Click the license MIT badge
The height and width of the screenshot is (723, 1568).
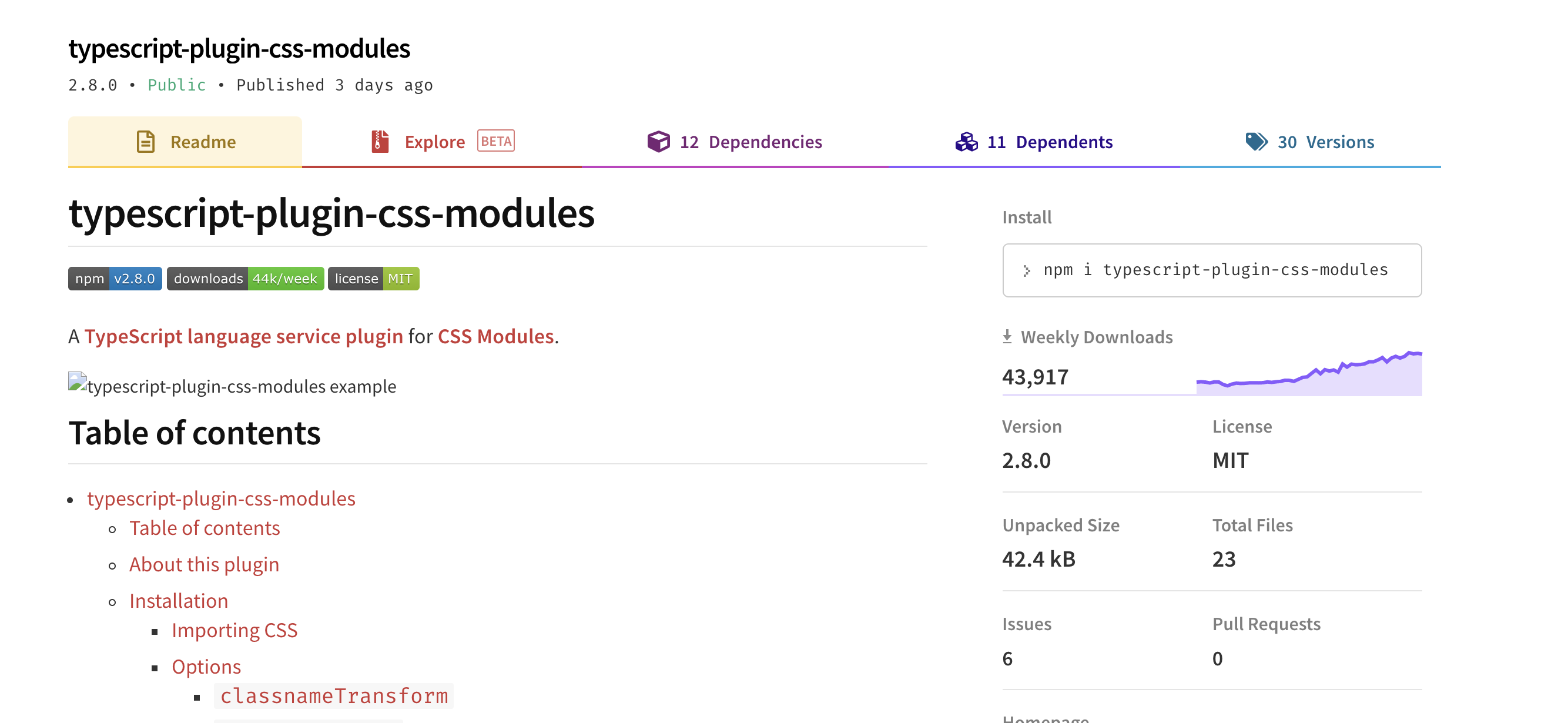373,279
